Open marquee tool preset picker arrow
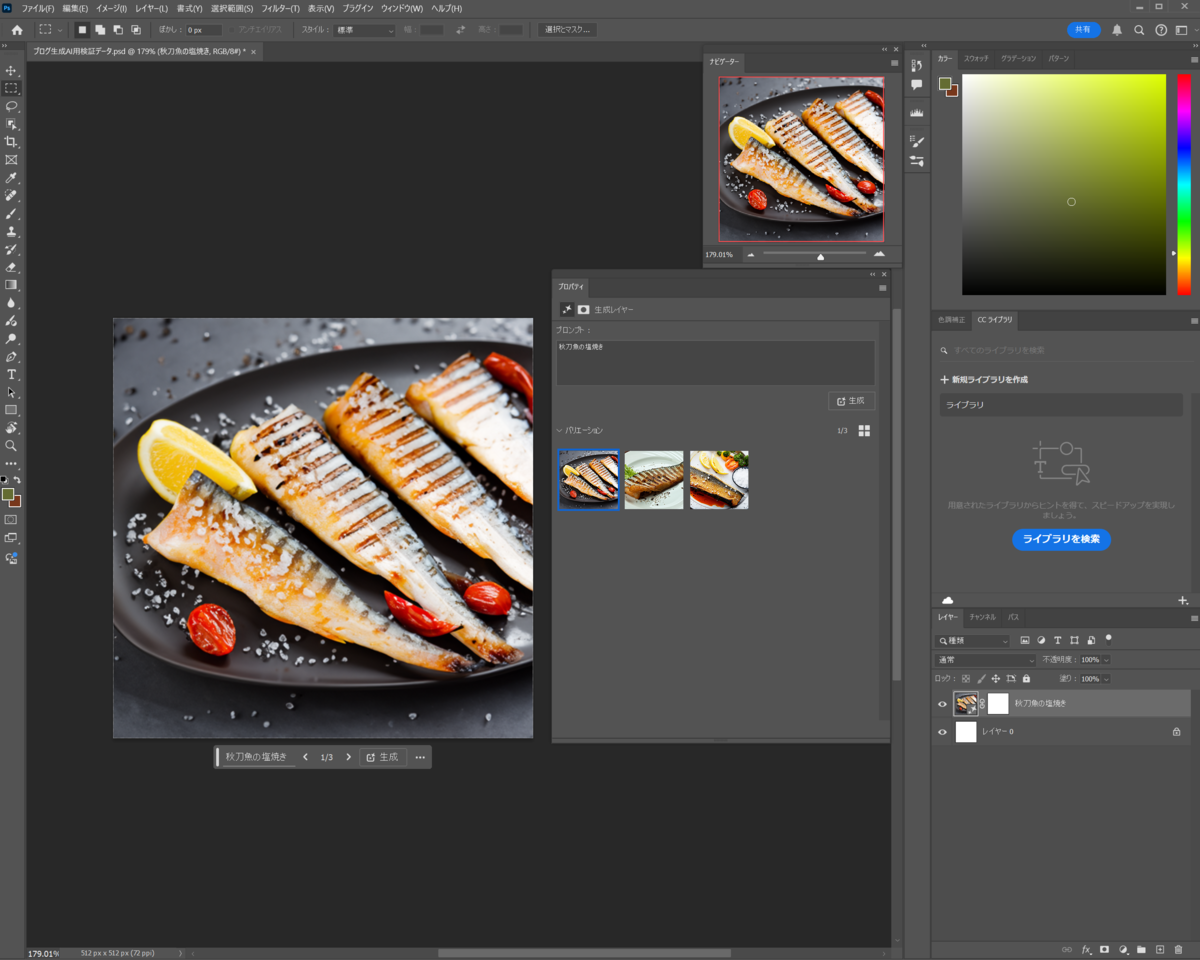 point(60,30)
